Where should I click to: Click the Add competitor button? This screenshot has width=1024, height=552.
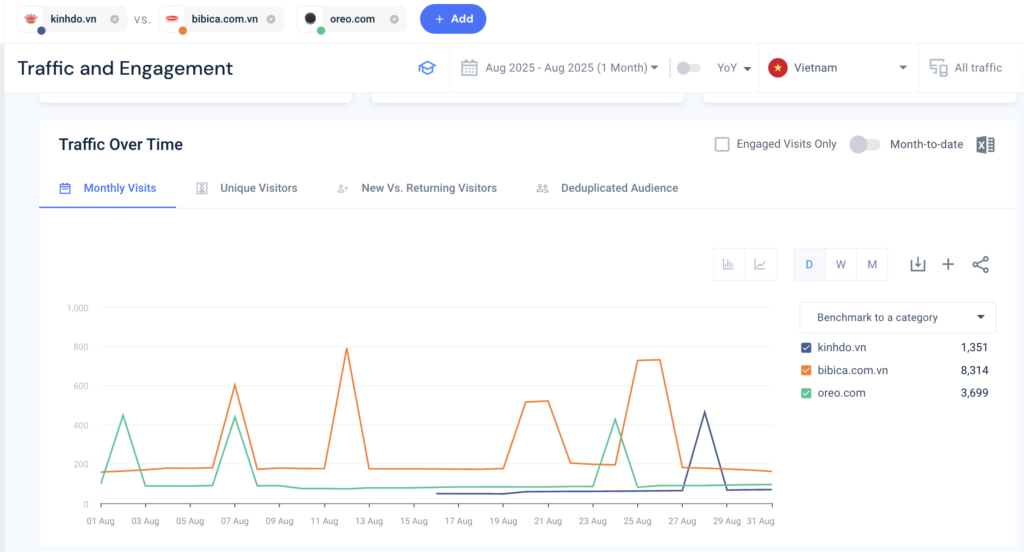(x=453, y=19)
